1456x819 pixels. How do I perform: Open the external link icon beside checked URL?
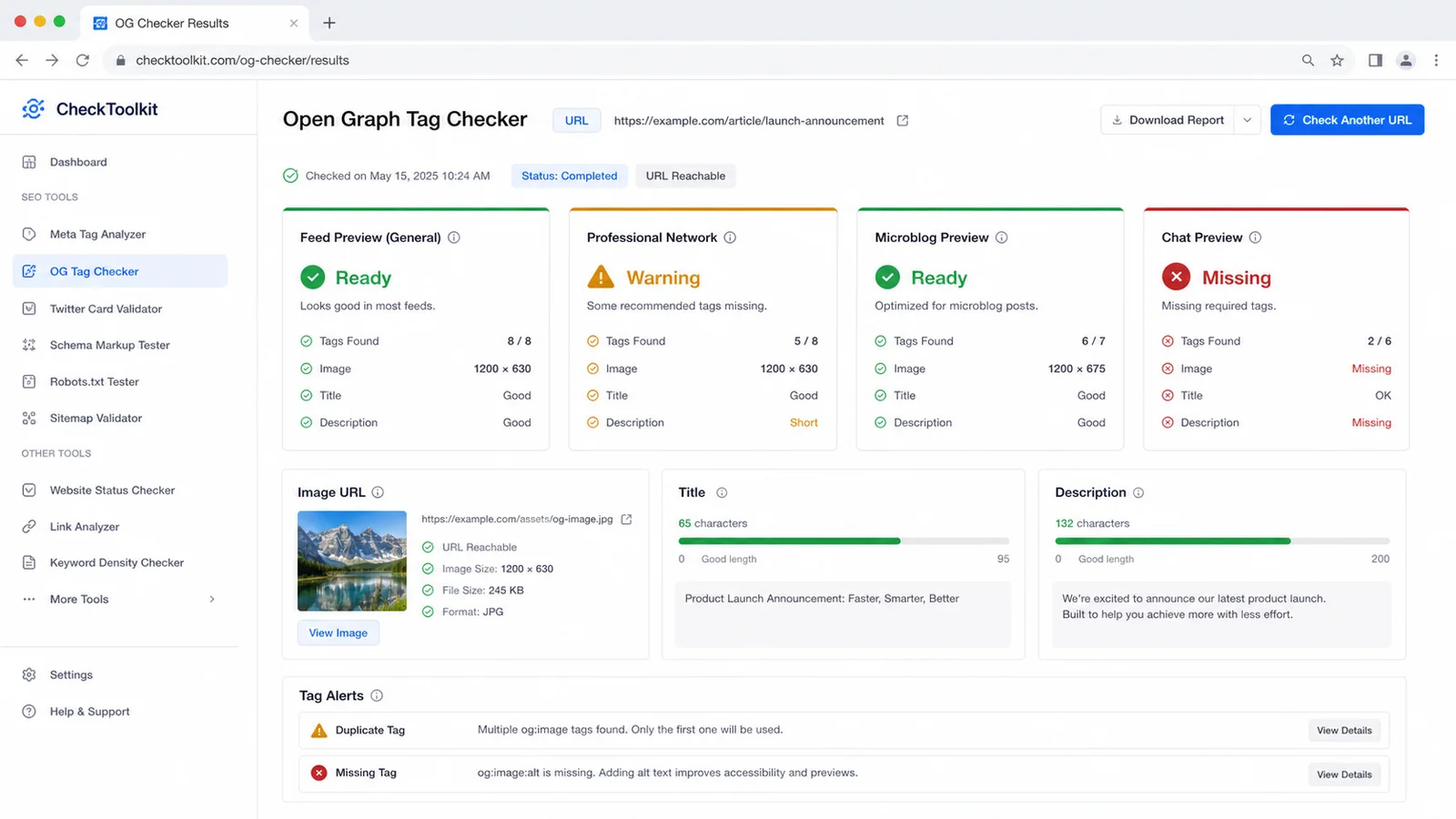(x=902, y=120)
